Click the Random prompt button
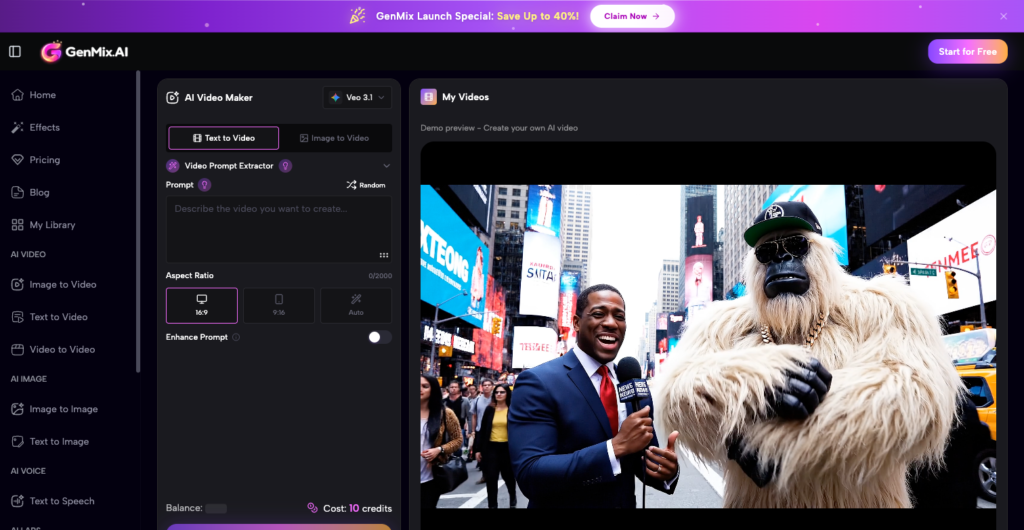This screenshot has height=530, width=1024. [x=366, y=185]
